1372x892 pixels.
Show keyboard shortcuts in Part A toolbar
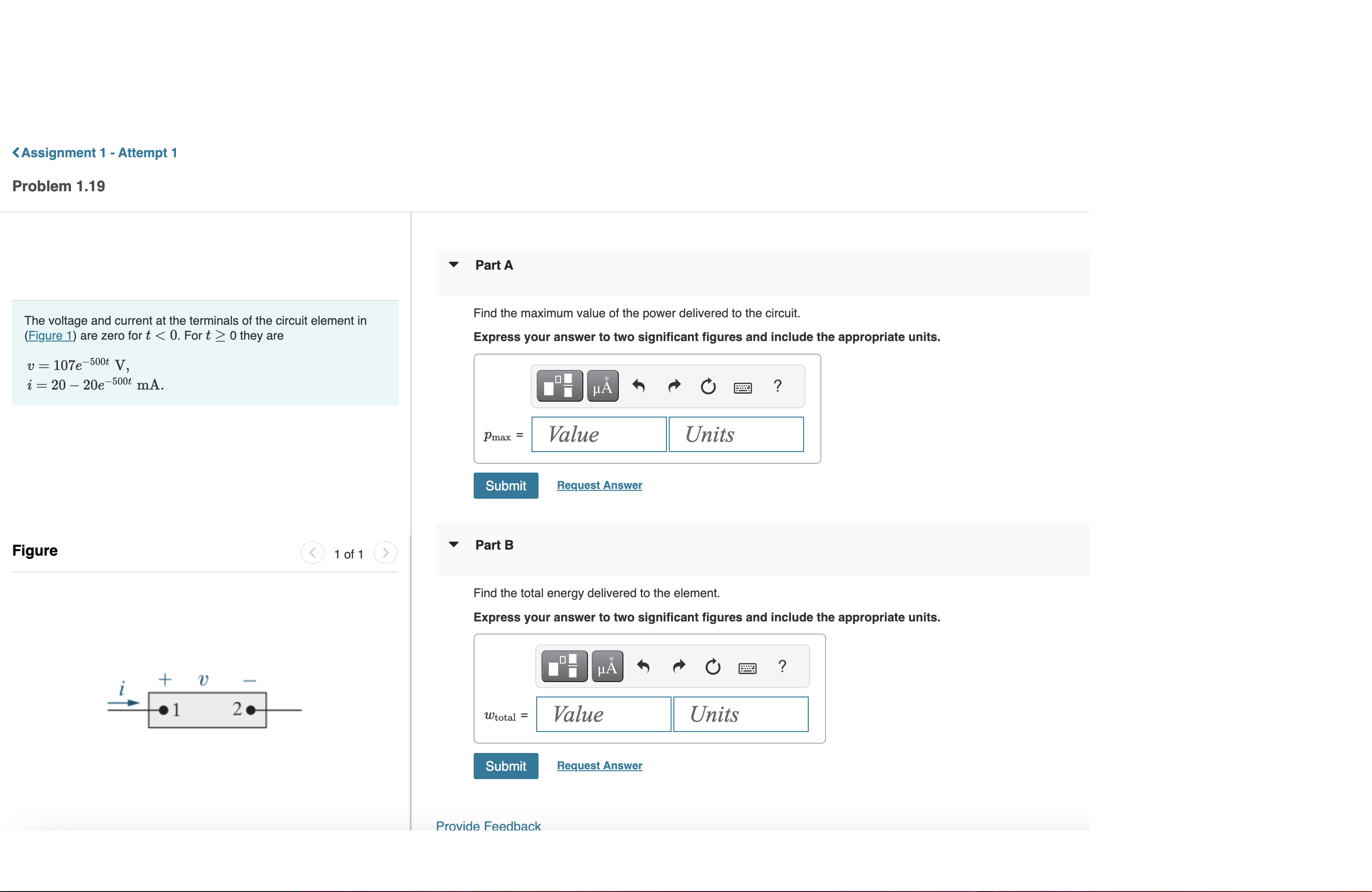[x=742, y=388]
